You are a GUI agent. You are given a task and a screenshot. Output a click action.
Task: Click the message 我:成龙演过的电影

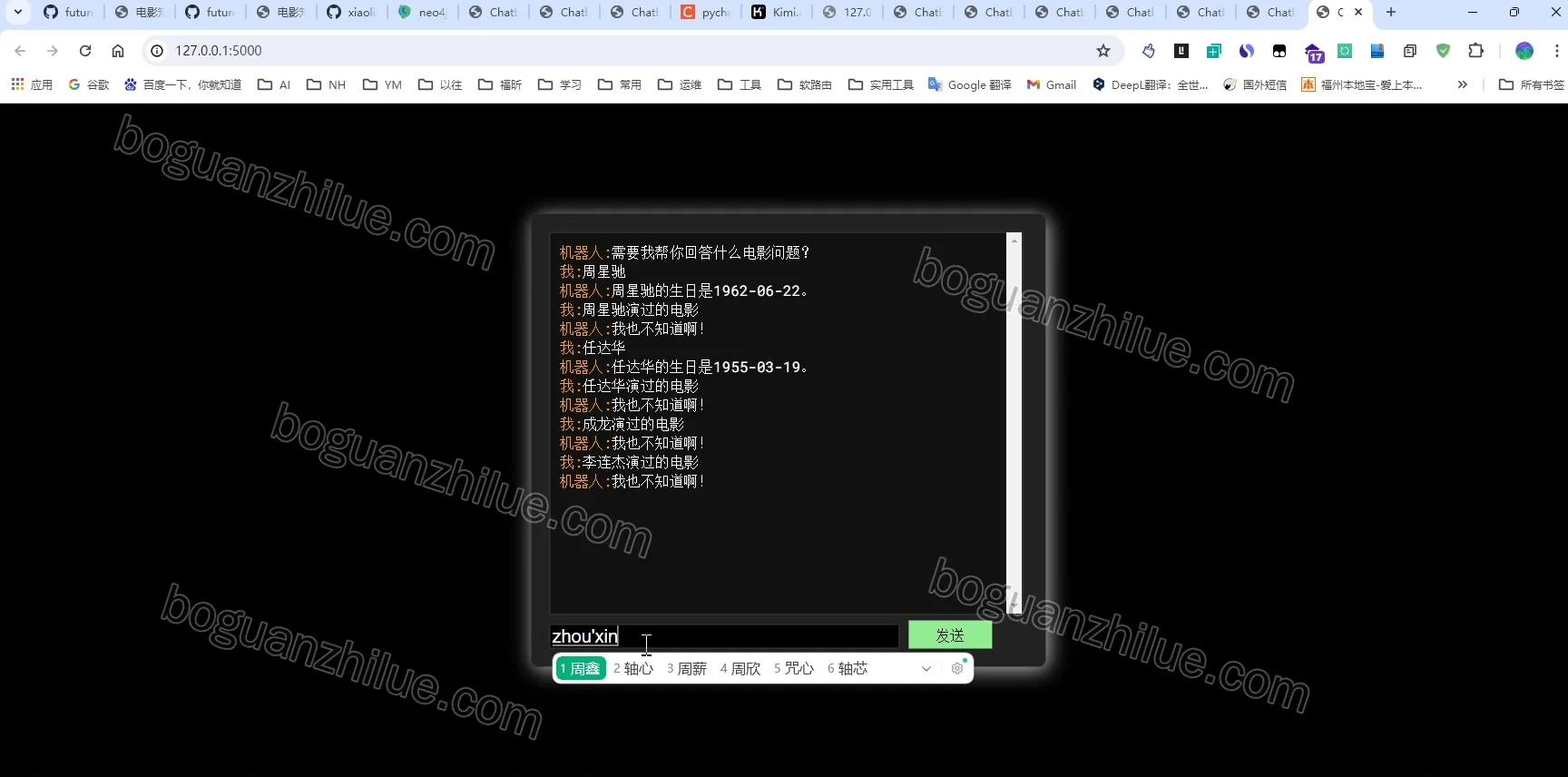[x=622, y=424]
